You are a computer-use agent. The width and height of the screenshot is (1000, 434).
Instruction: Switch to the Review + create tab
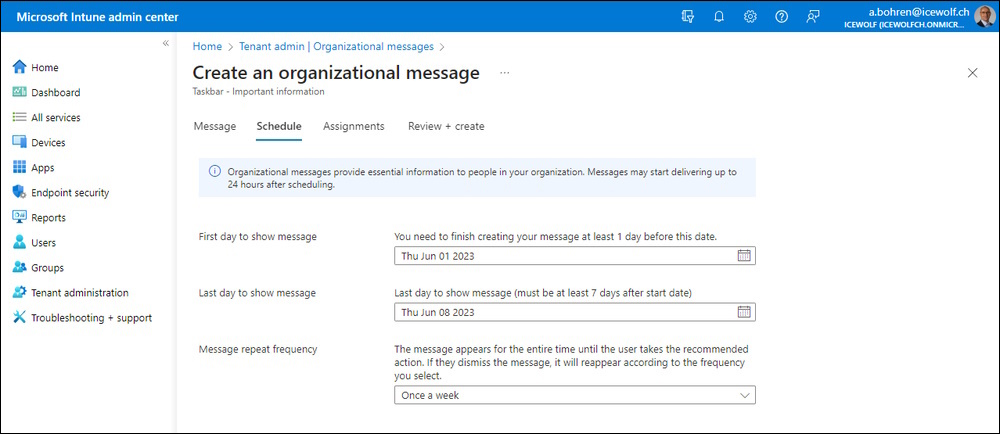tap(446, 126)
